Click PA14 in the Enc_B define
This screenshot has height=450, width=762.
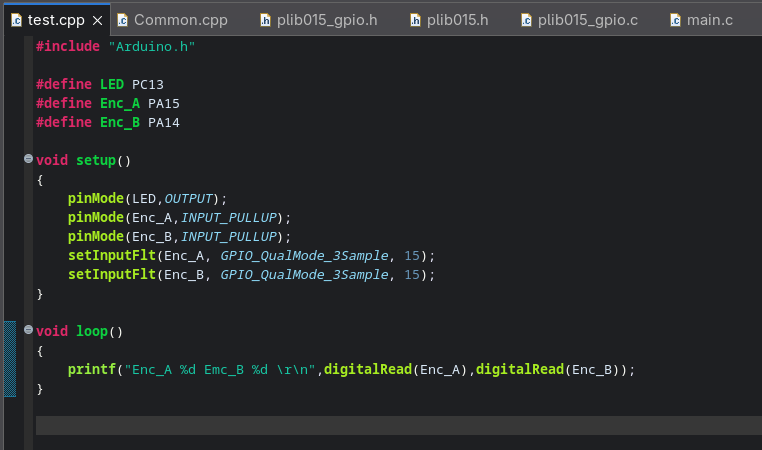[164, 122]
